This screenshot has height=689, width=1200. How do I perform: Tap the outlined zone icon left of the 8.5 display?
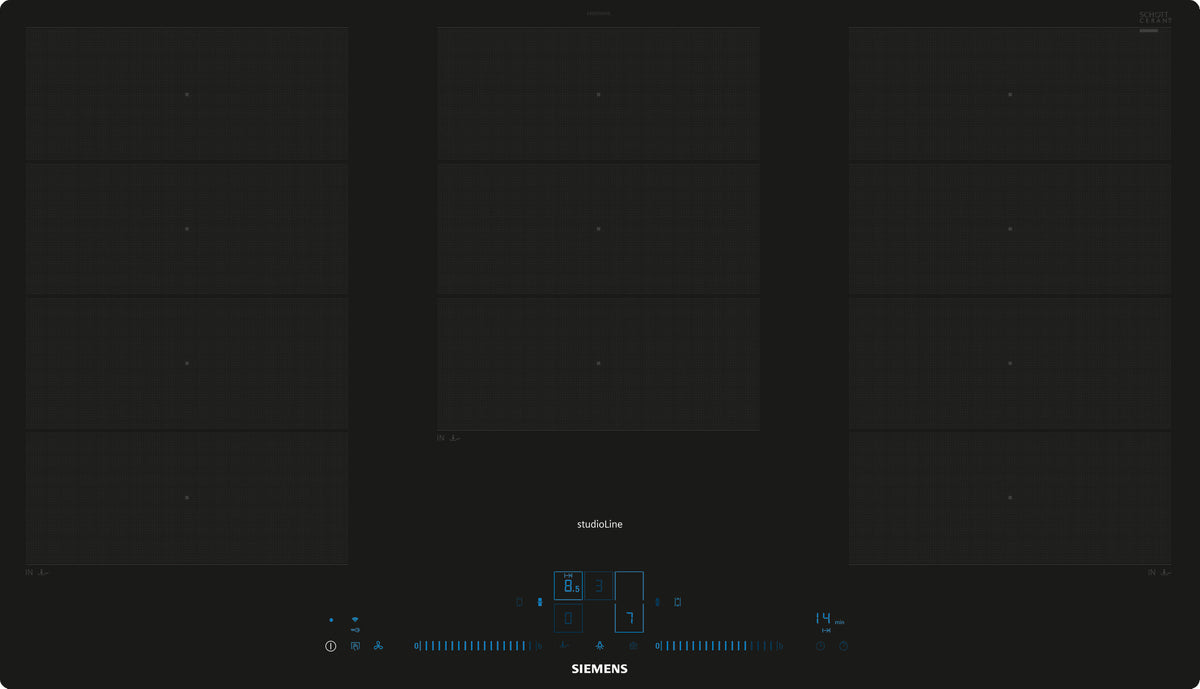coord(519,602)
